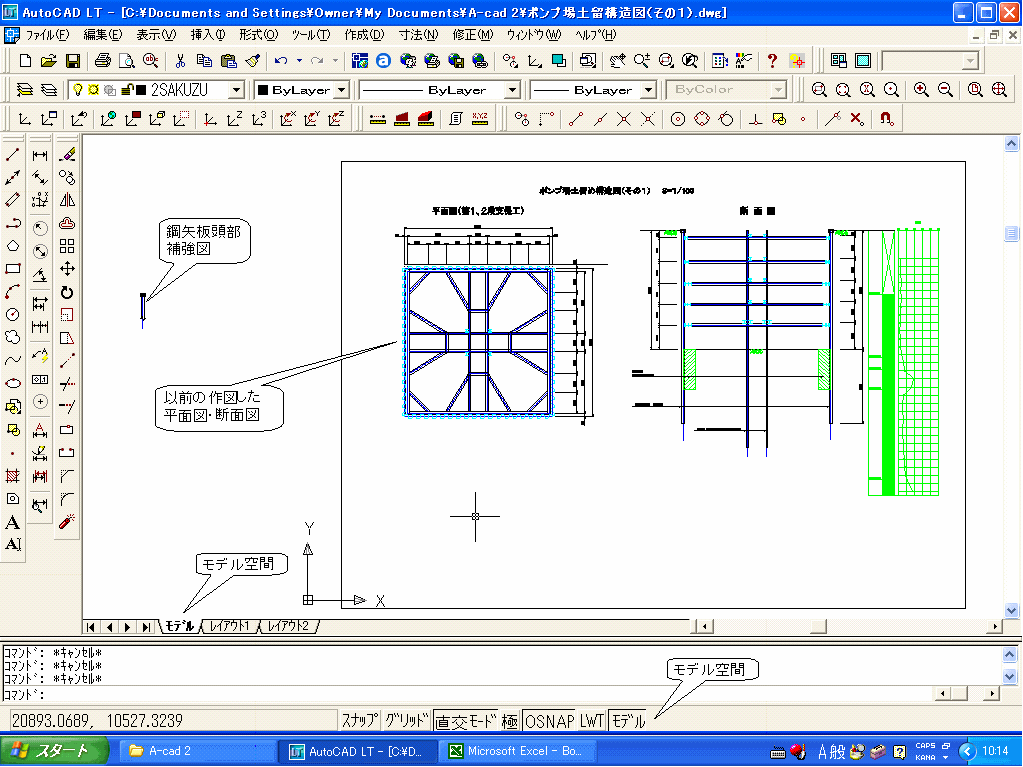Open the 編集(E) menu
Image resolution: width=1023 pixels, height=767 pixels.
(102, 35)
